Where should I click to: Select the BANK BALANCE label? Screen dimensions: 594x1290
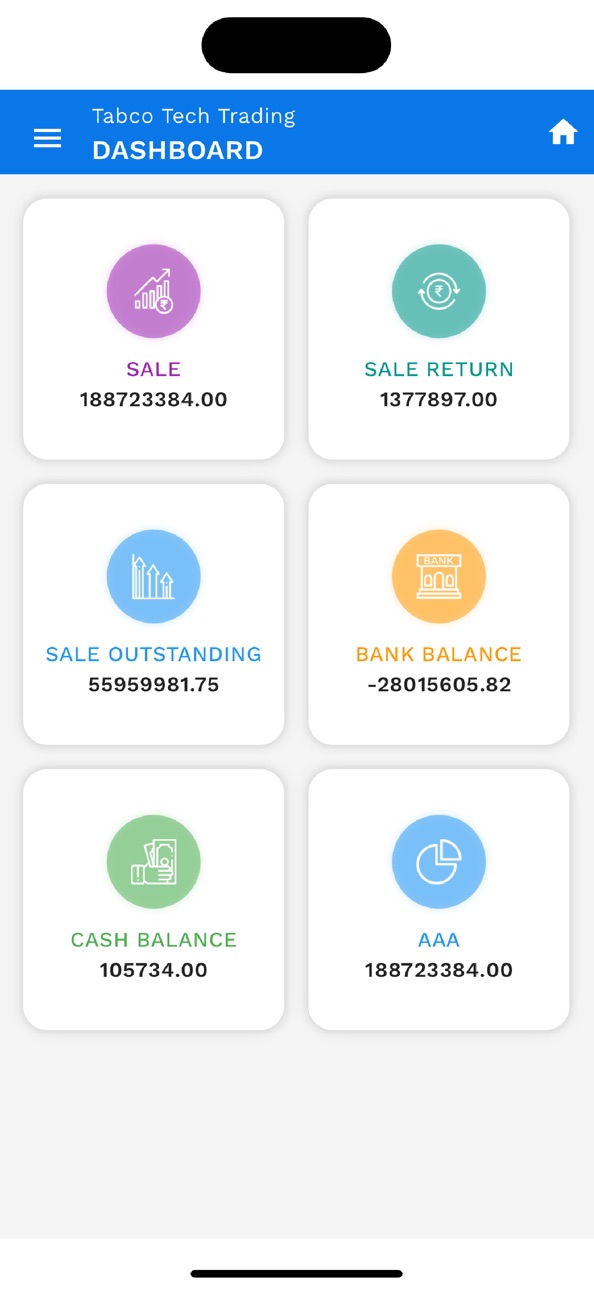439,654
